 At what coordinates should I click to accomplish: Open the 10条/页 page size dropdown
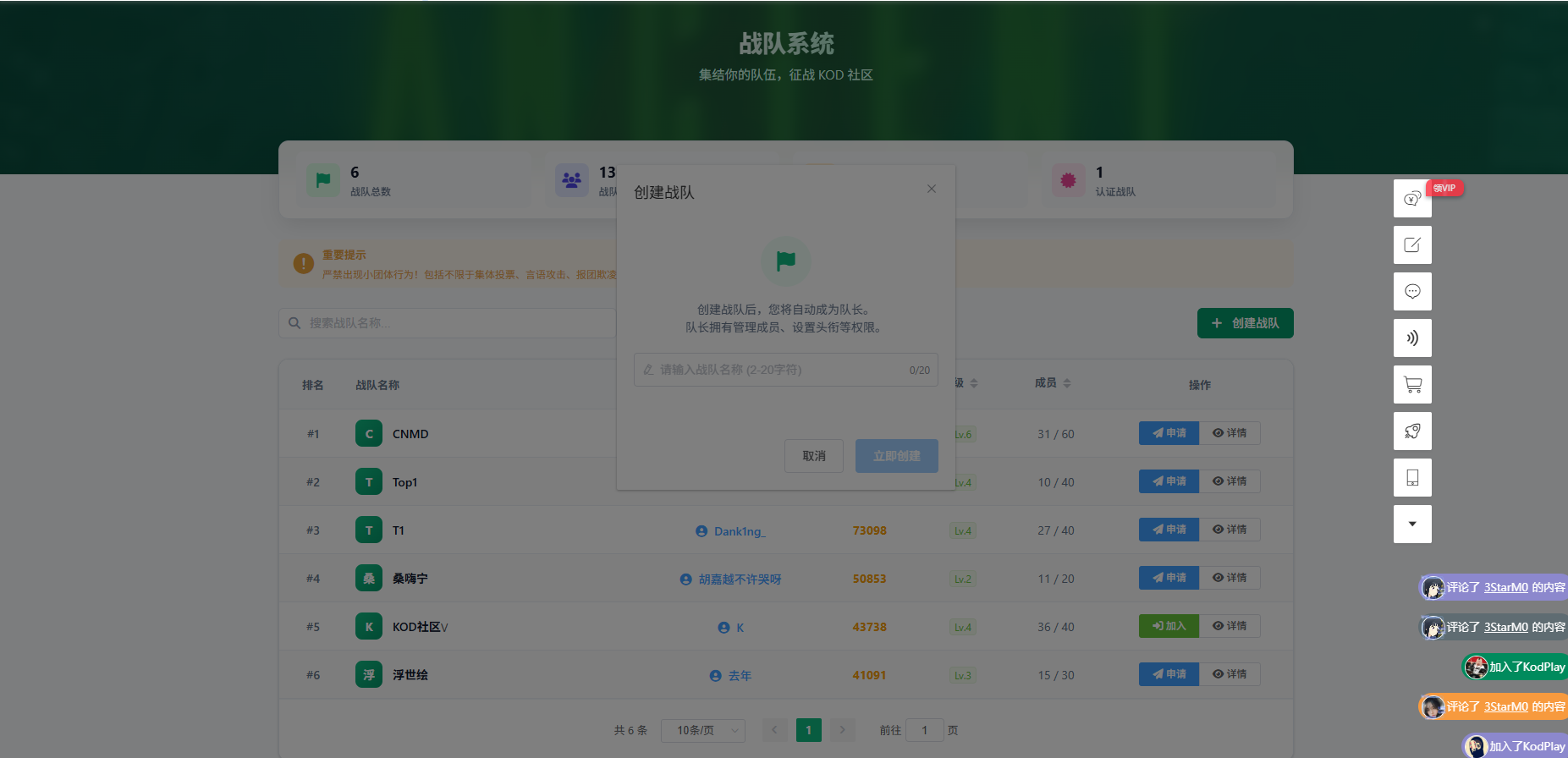click(x=702, y=730)
